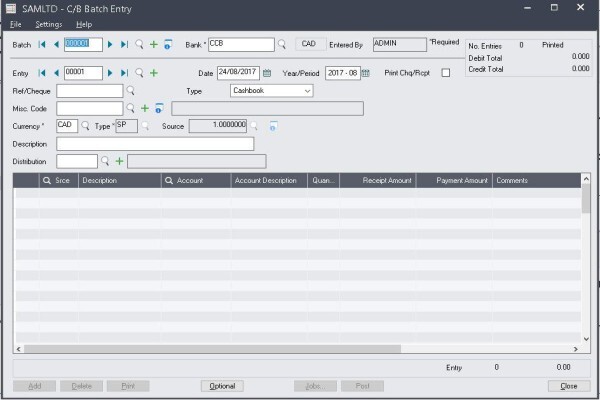The image size is (600, 400).
Task: Create new entry with plus icon
Action: (x=154, y=73)
